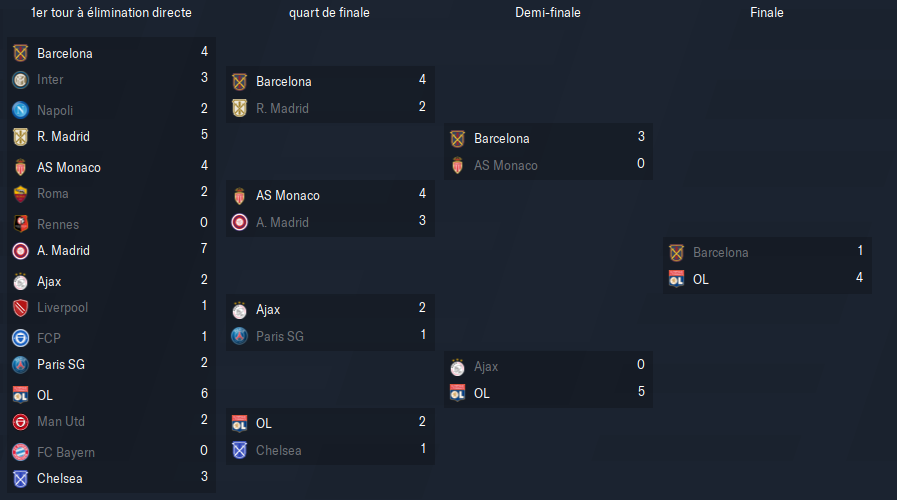897x500 pixels.
Task: Select the Finale column header
Action: [x=767, y=13]
